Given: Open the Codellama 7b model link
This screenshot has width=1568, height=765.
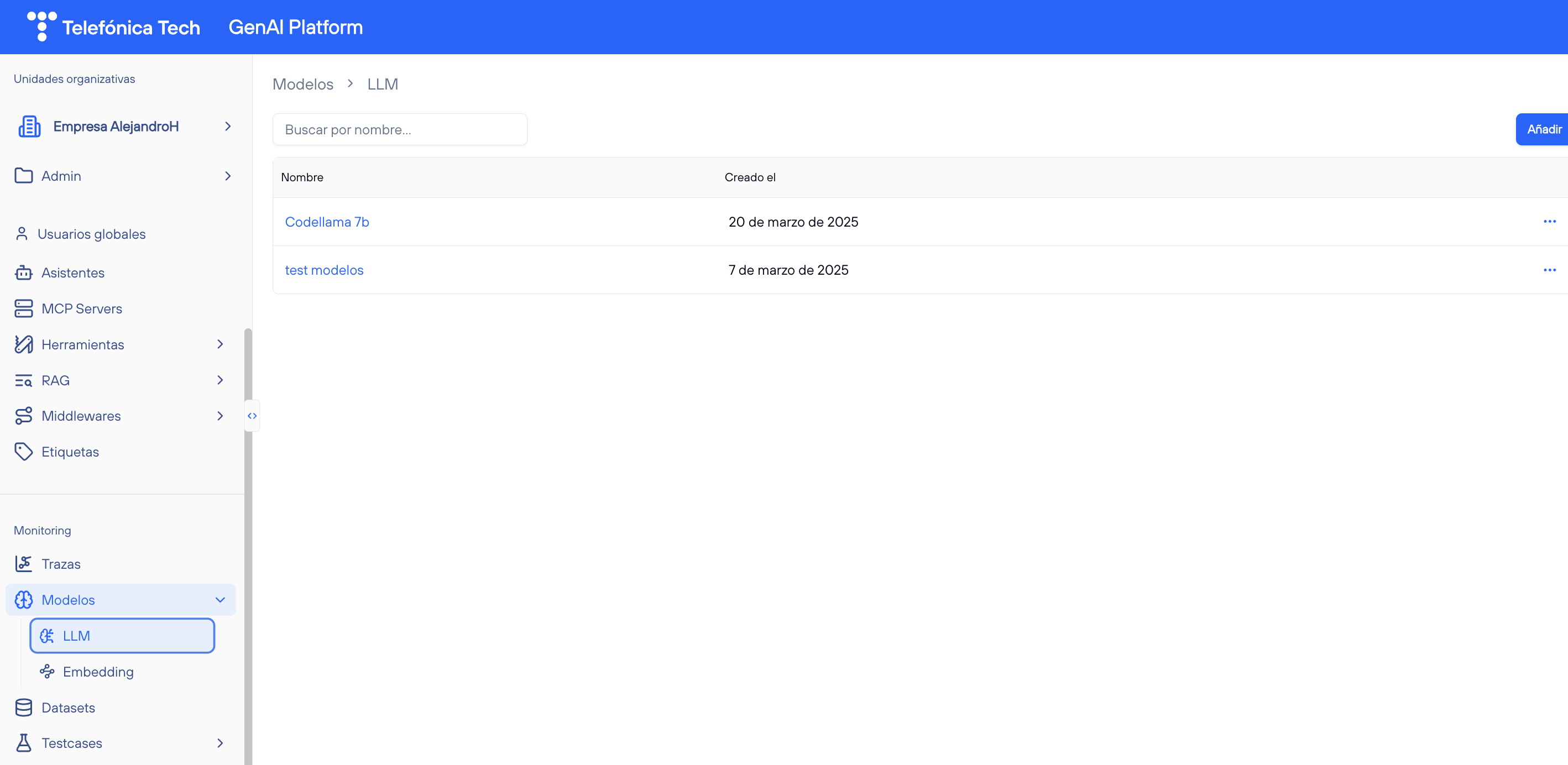Looking at the screenshot, I should [x=327, y=222].
